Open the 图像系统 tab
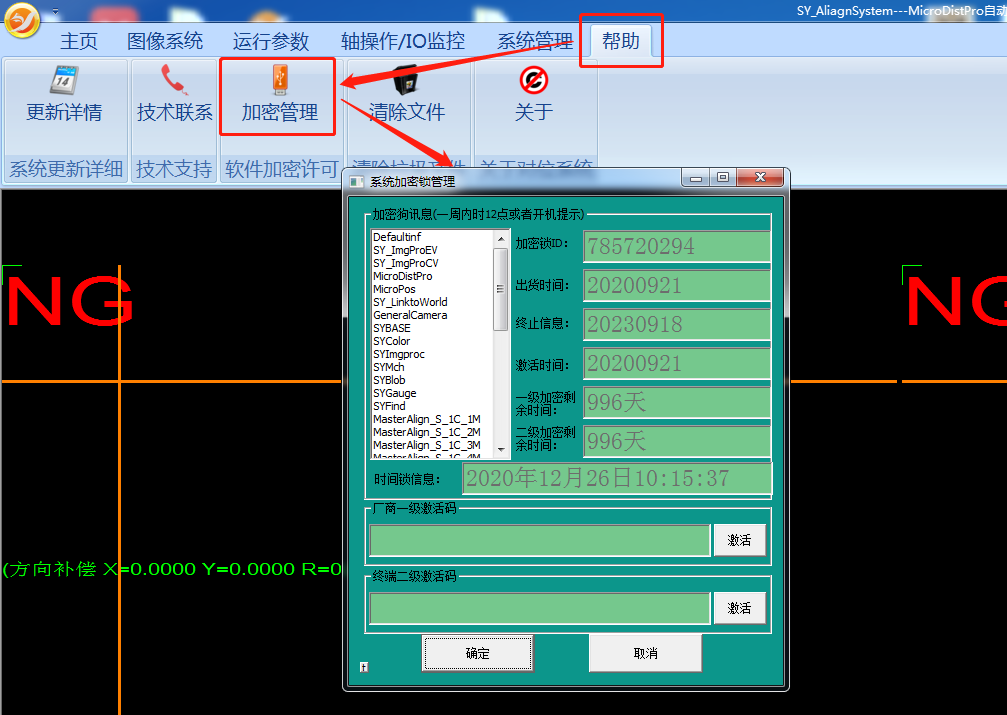1007x715 pixels. tap(165, 41)
